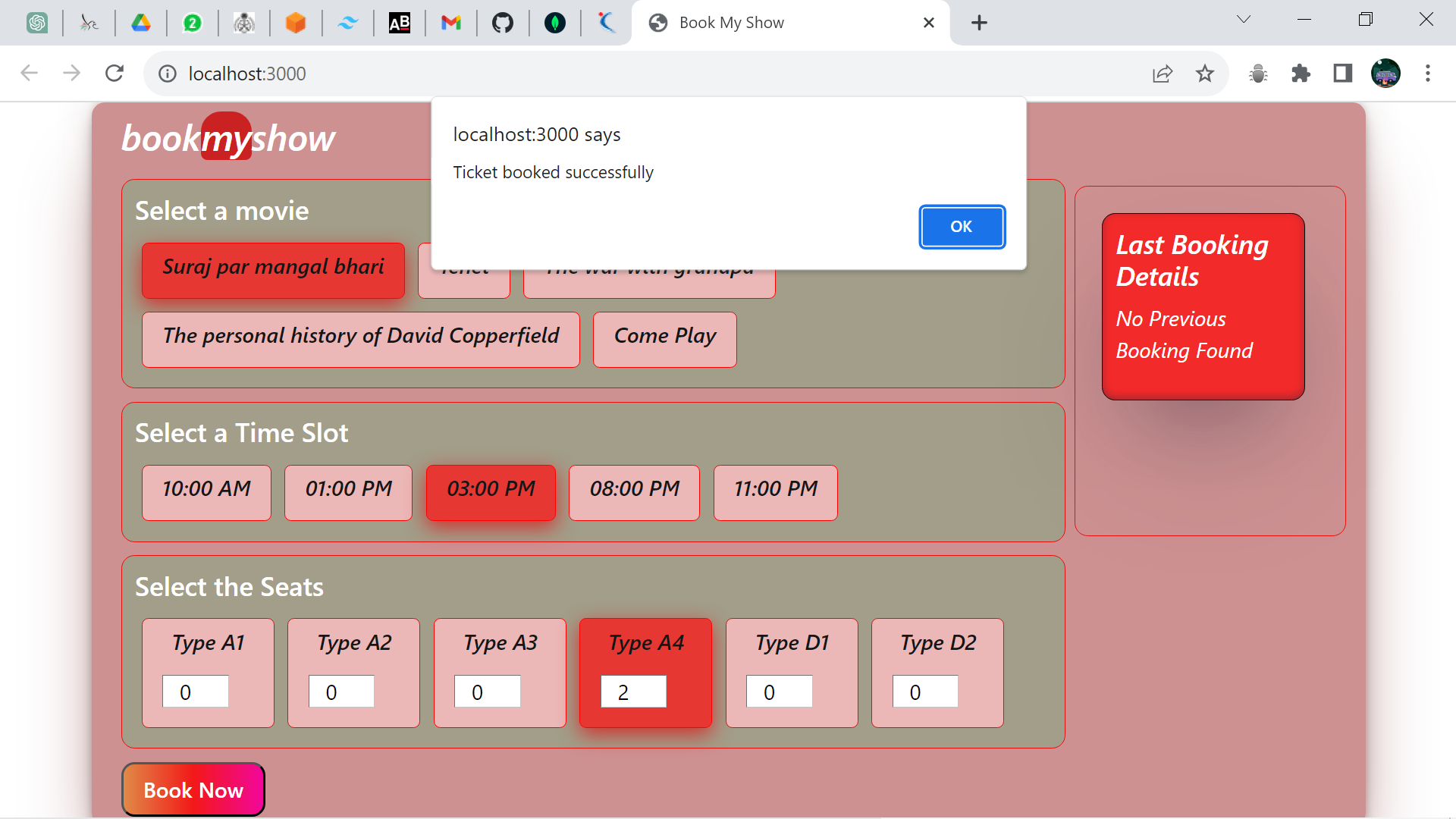This screenshot has height=819, width=1456.
Task: Toggle the browser side panel icon
Action: click(1343, 74)
